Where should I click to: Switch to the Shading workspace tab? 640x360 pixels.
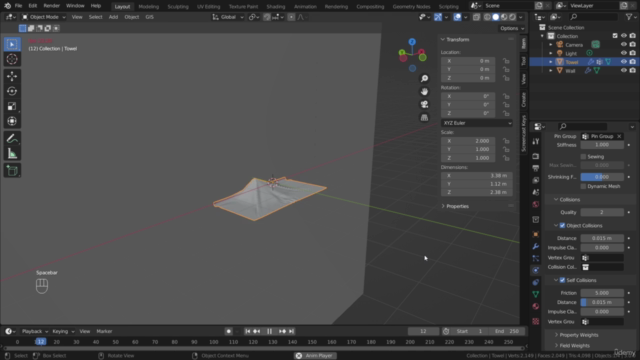276,7
